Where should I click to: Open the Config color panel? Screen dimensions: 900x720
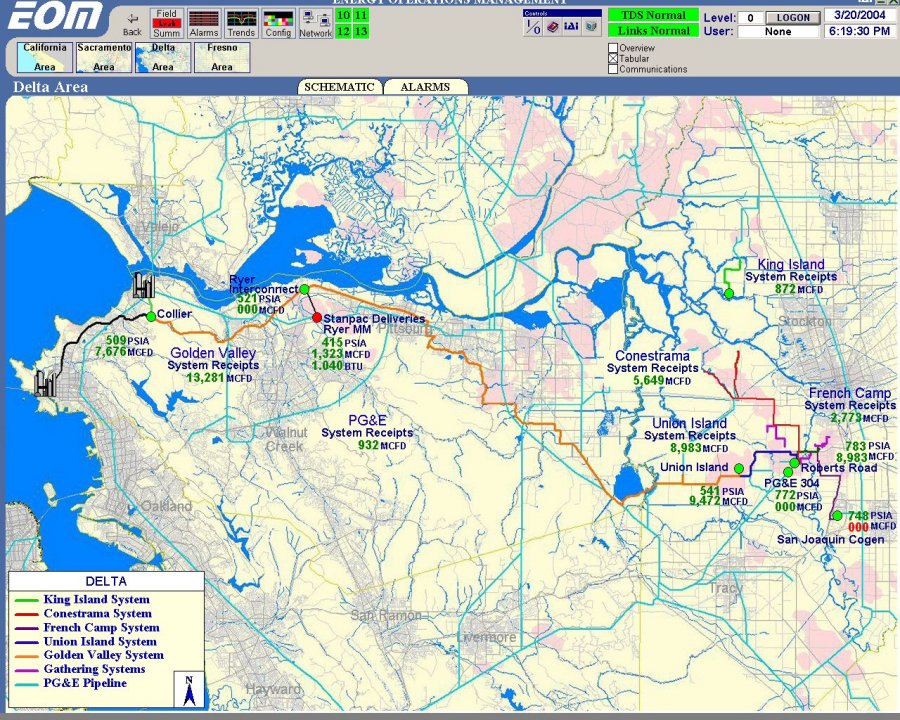[x=278, y=24]
